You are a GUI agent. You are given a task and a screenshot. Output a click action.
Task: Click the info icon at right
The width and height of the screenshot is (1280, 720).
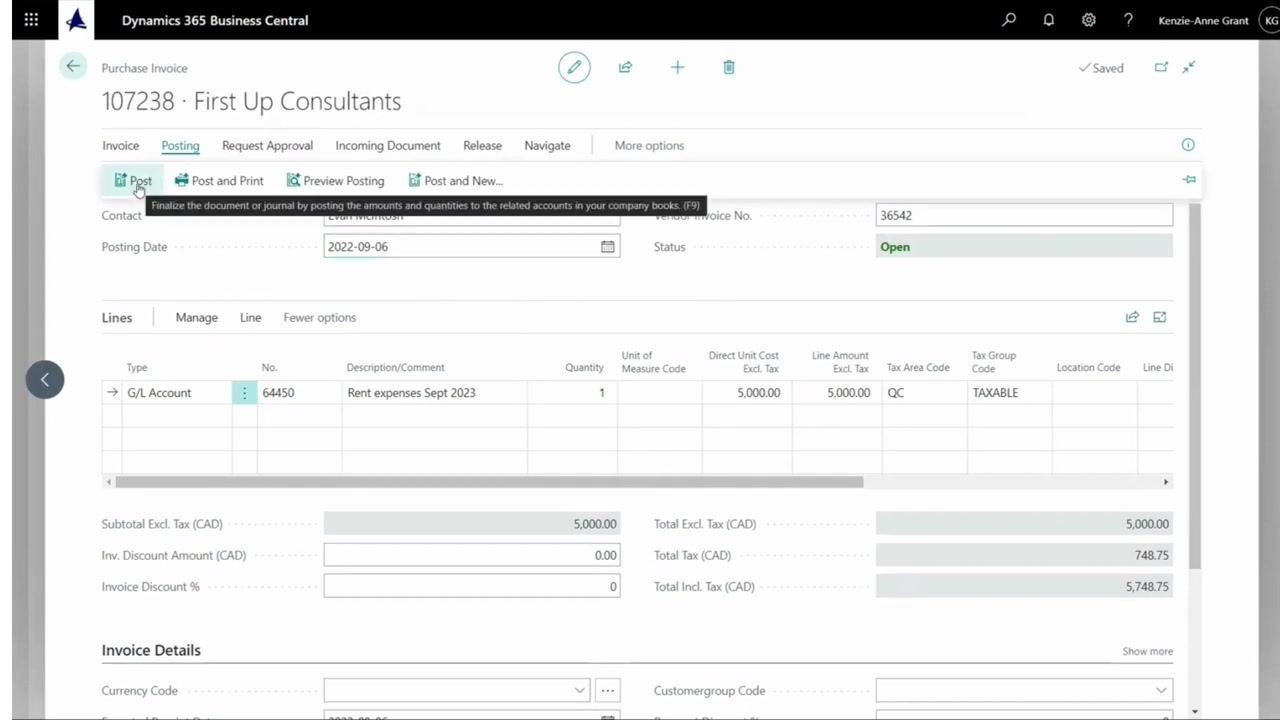1188,145
